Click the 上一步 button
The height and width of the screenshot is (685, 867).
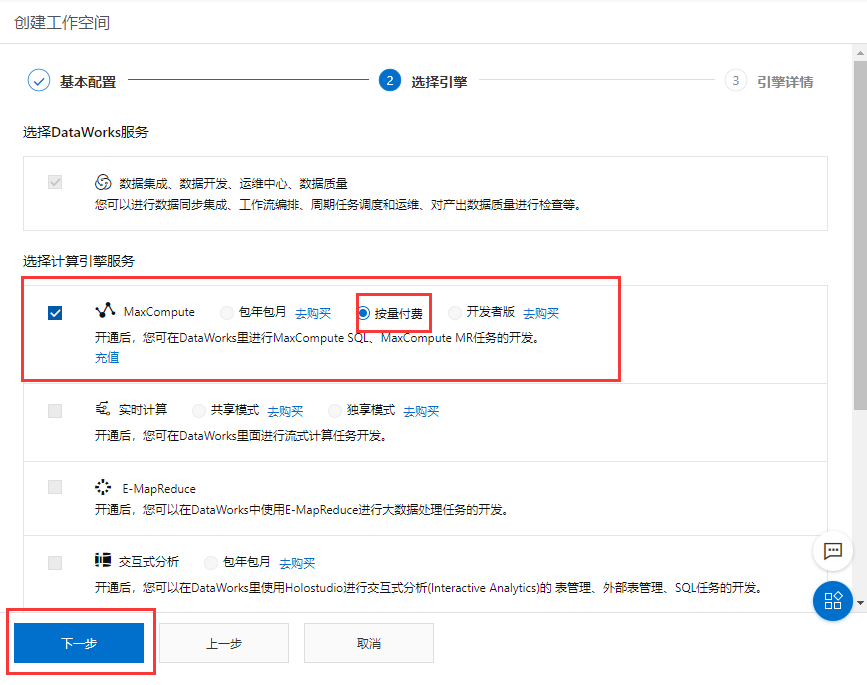tap(224, 643)
